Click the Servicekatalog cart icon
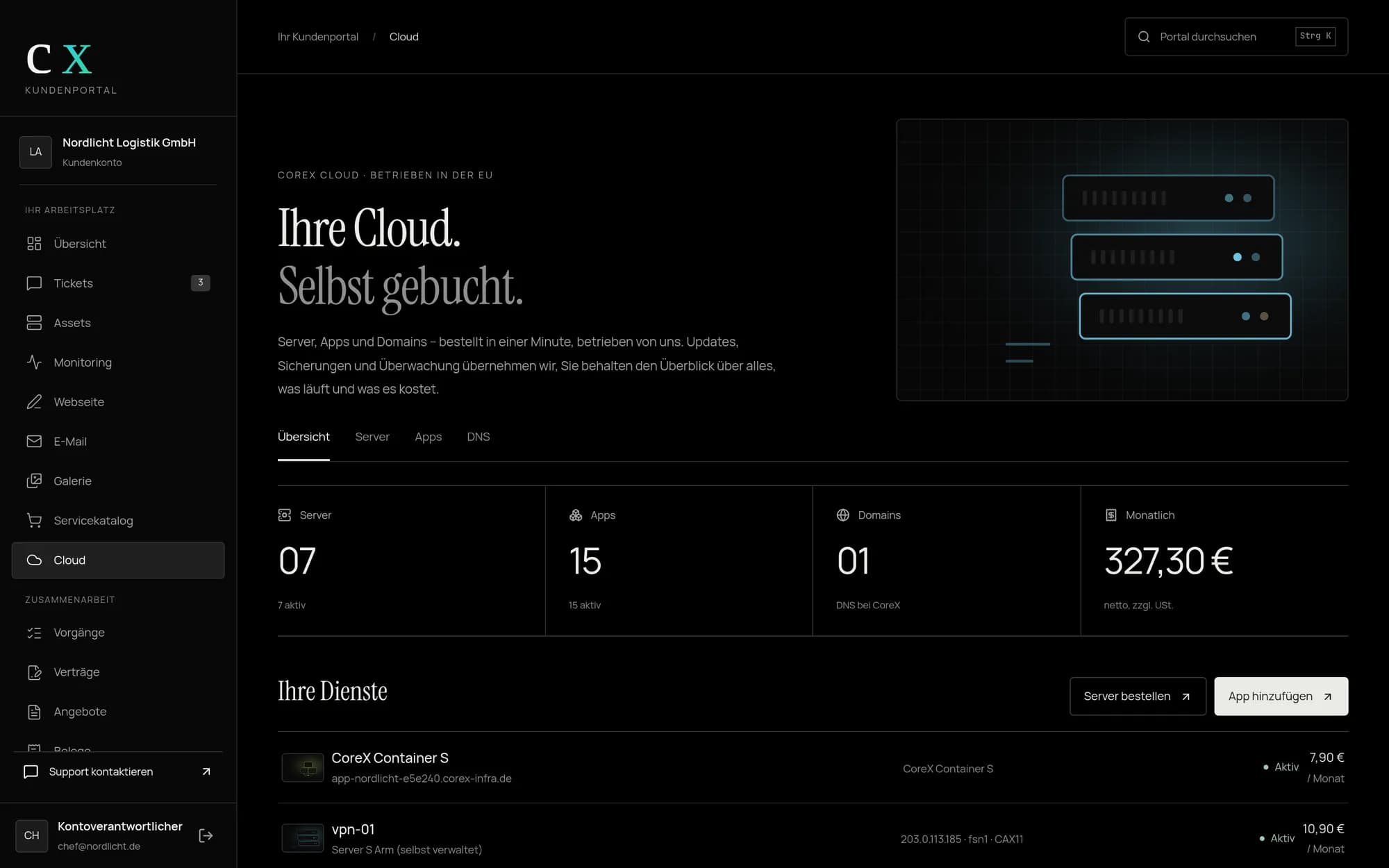The image size is (1389, 868). tap(34, 521)
